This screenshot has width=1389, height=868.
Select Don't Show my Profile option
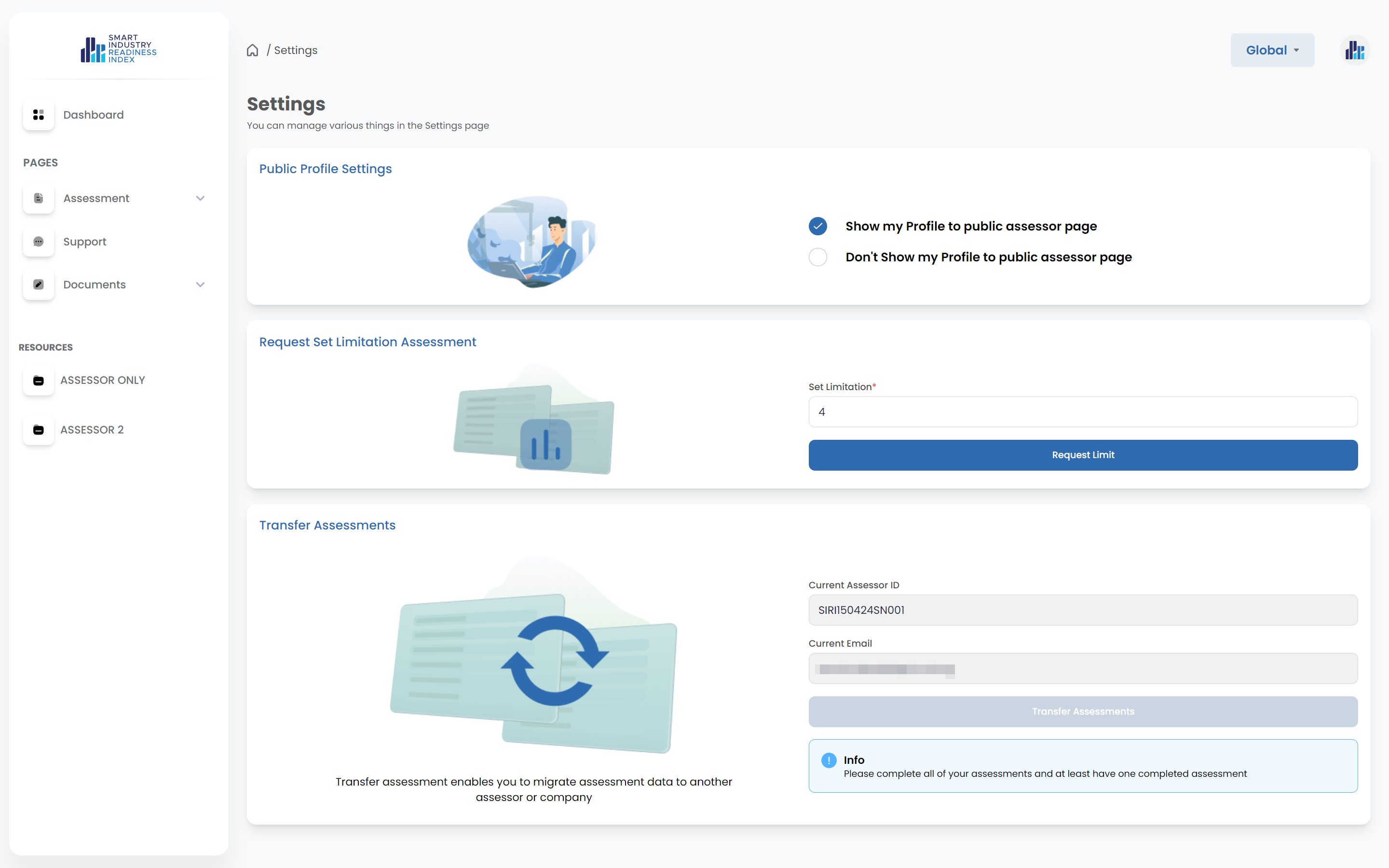coord(818,257)
